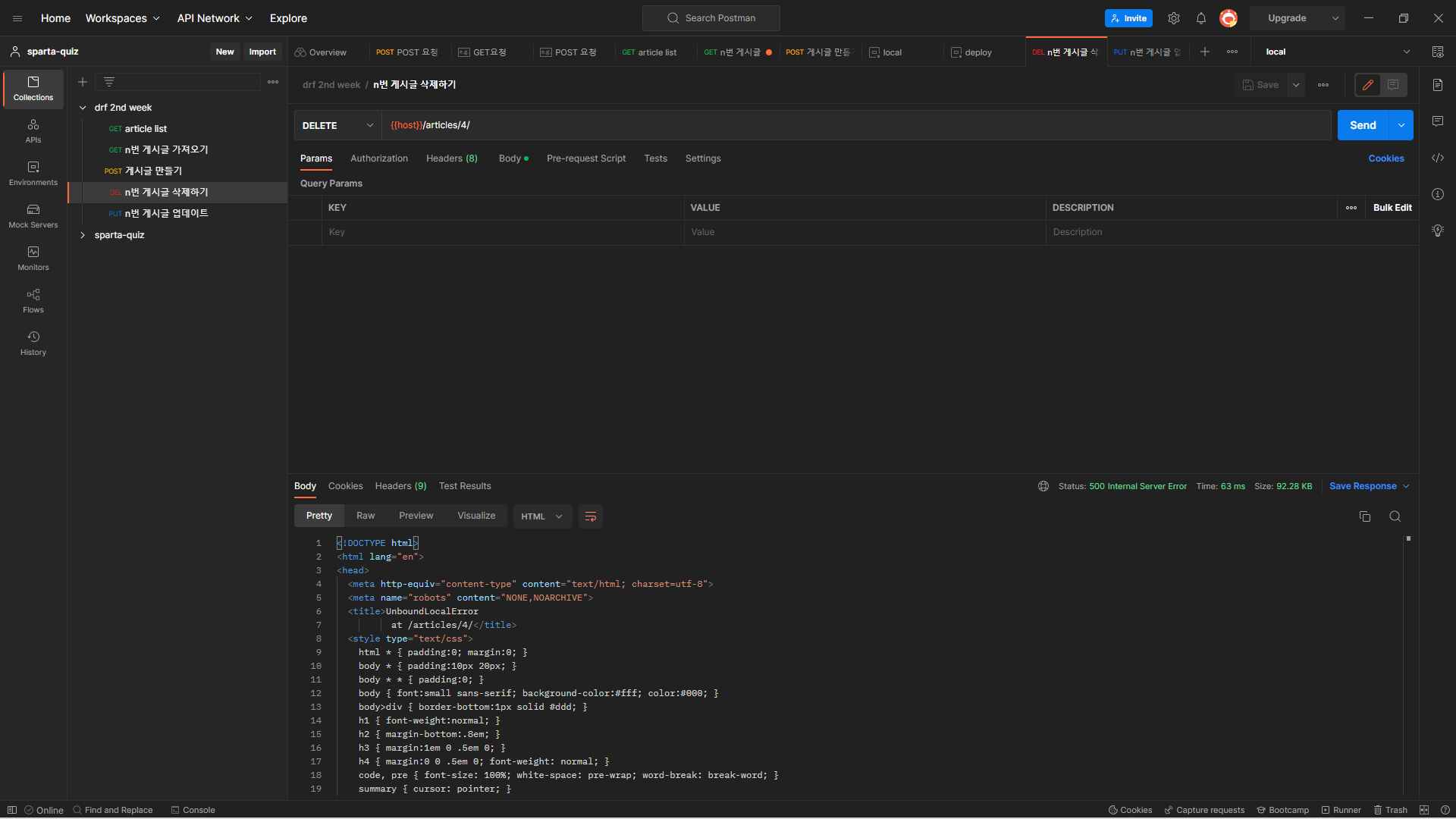Expand the sparta-quiz collection

click(x=83, y=235)
